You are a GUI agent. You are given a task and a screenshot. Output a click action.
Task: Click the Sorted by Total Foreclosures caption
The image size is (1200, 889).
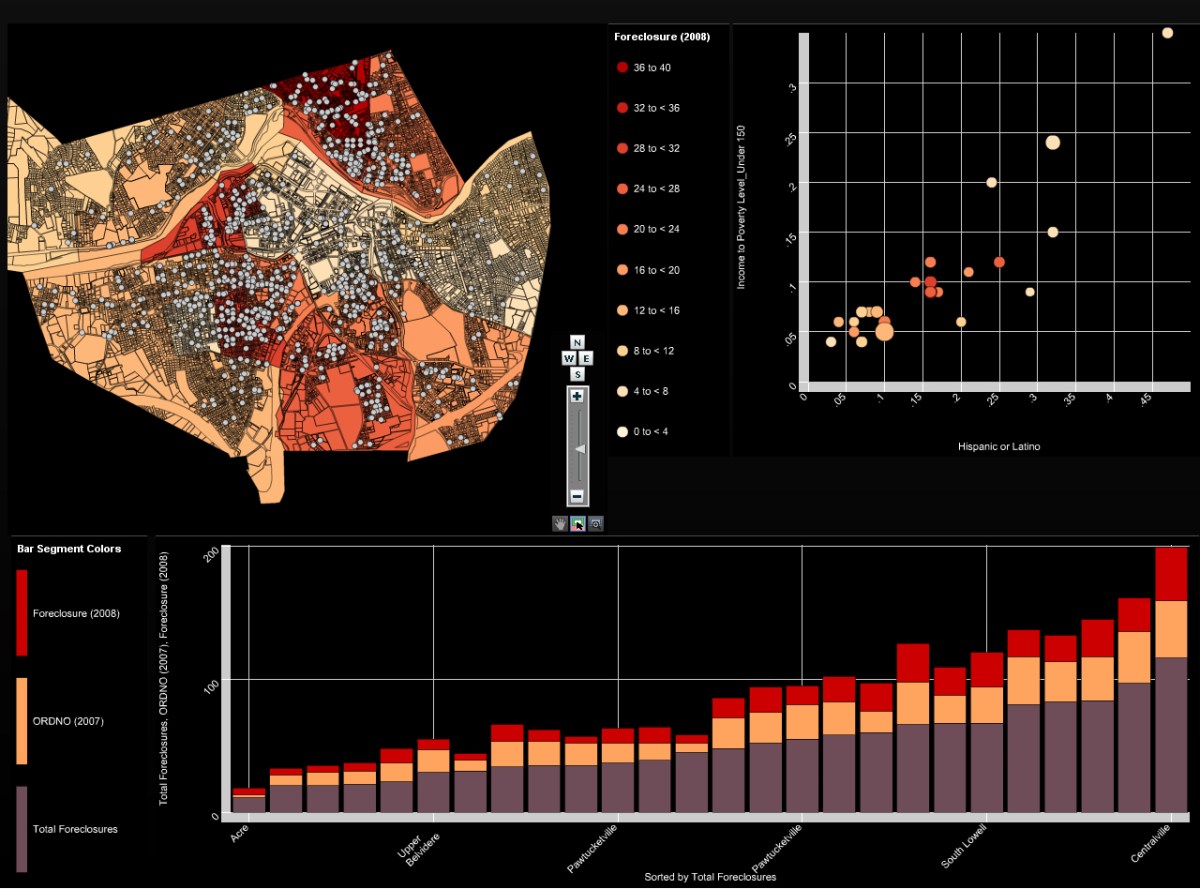[x=710, y=877]
